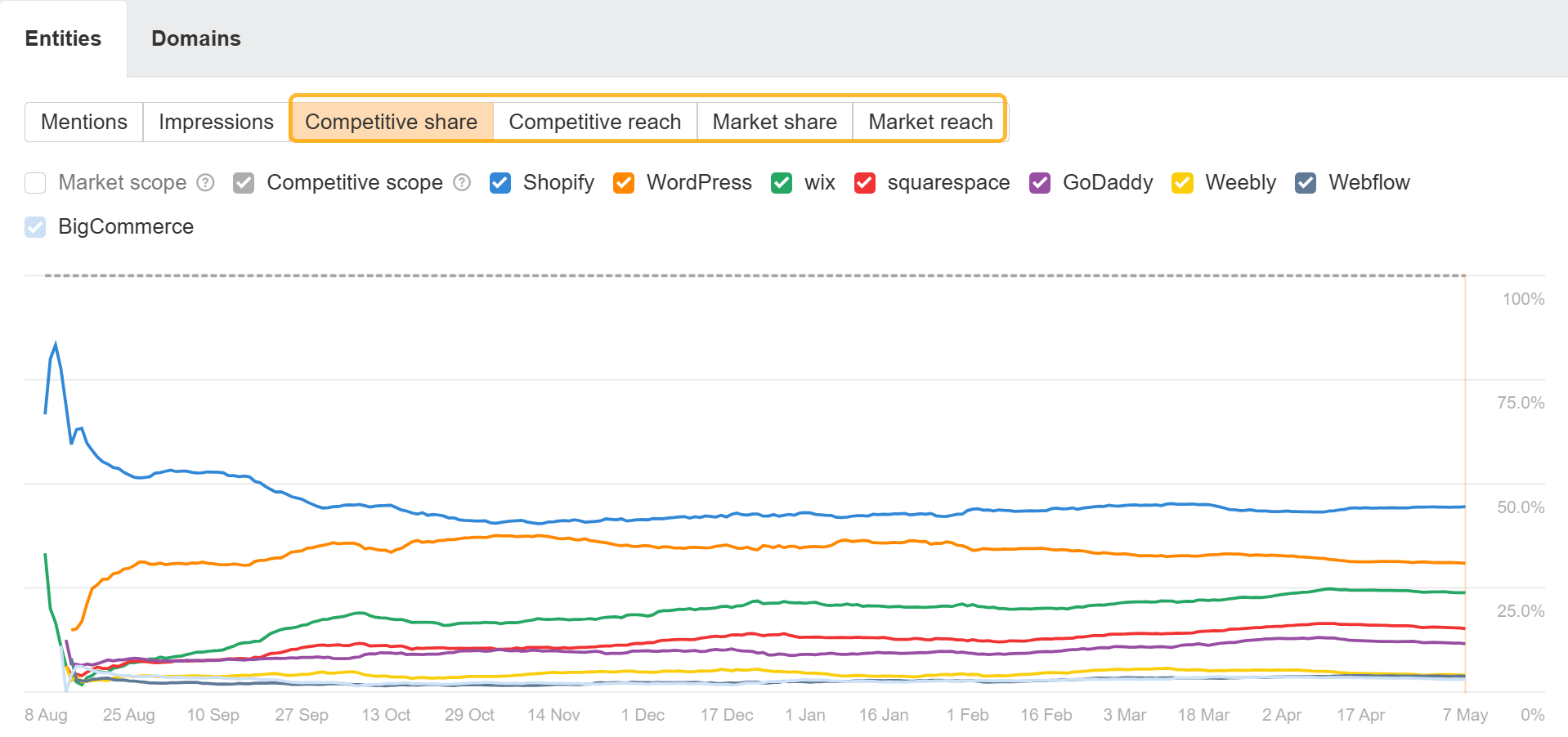1568x737 pixels.
Task: Switch to the Domains tab
Action: [196, 38]
